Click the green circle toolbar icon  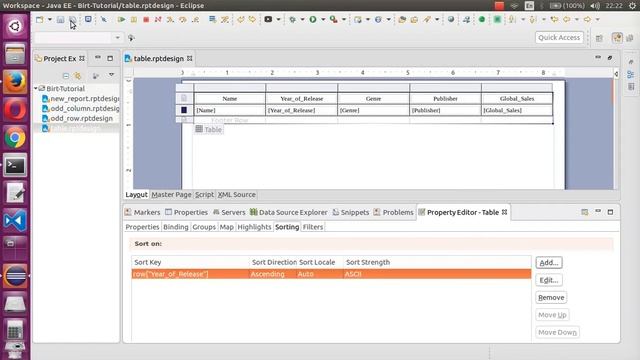coord(482,19)
